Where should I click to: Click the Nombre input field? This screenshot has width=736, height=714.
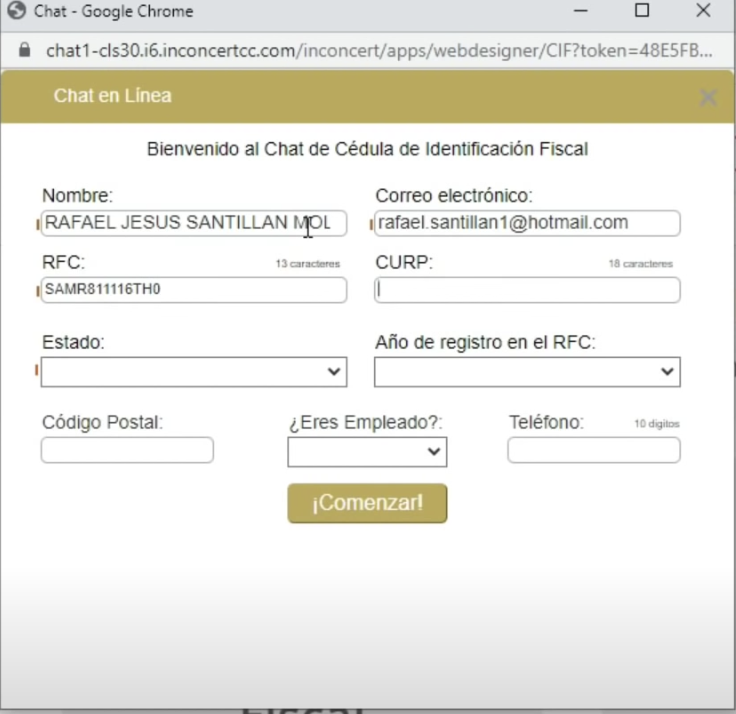point(194,223)
